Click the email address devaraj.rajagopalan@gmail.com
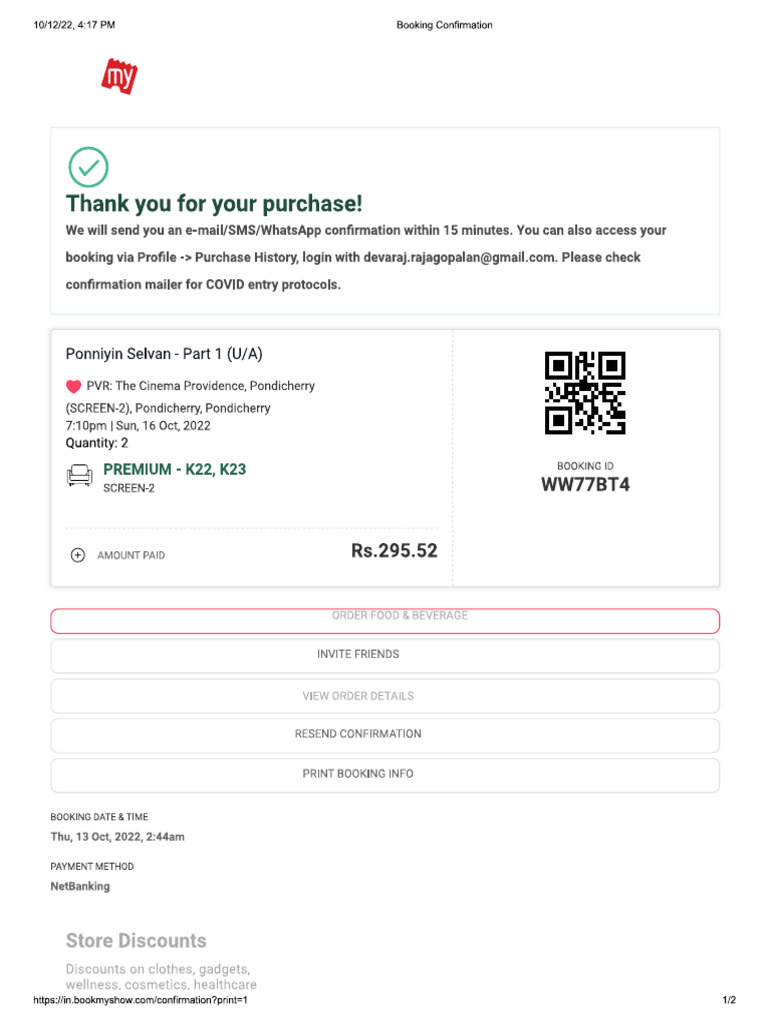 point(459,257)
